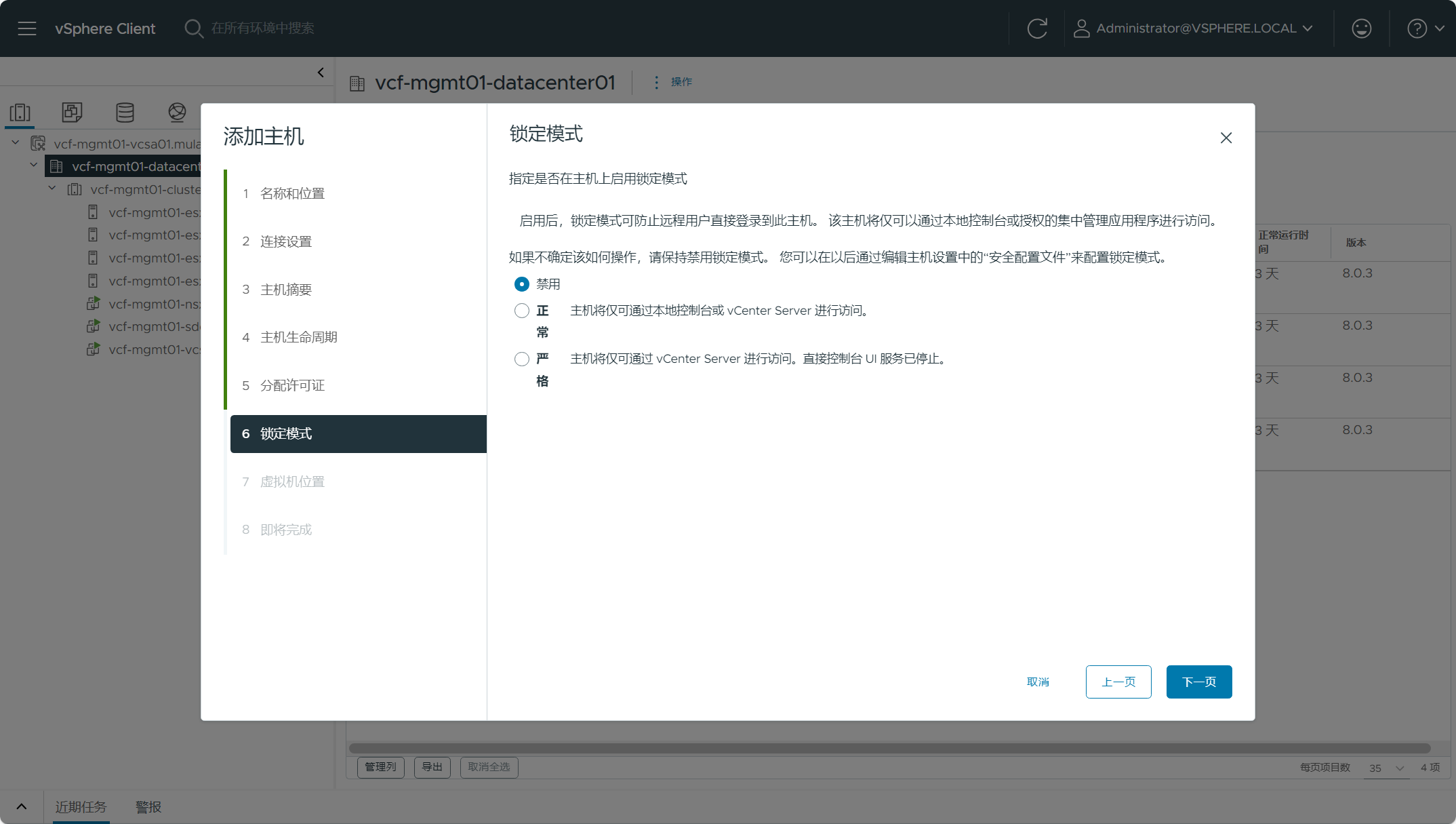Open the feedback smiley icon

[x=1361, y=28]
